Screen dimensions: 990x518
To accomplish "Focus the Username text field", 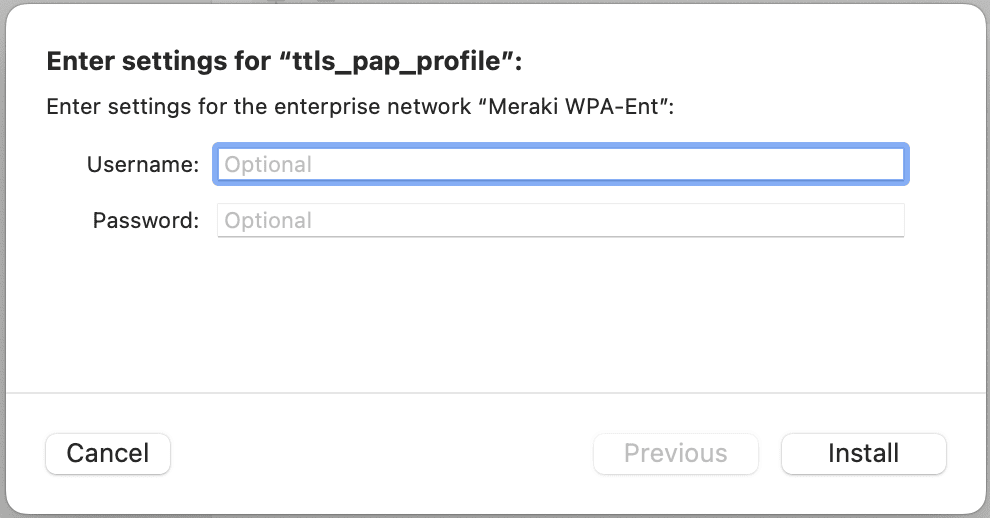I will tap(561, 164).
